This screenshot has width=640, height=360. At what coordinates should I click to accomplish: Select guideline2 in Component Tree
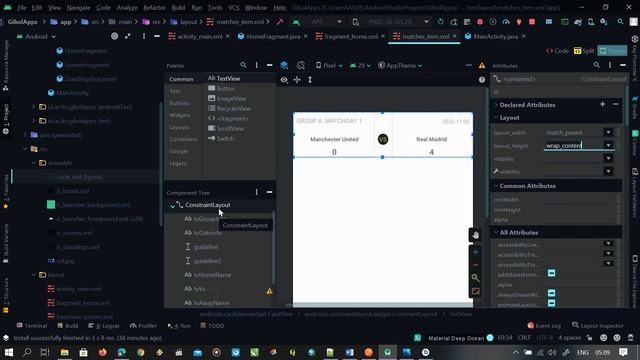(x=207, y=261)
